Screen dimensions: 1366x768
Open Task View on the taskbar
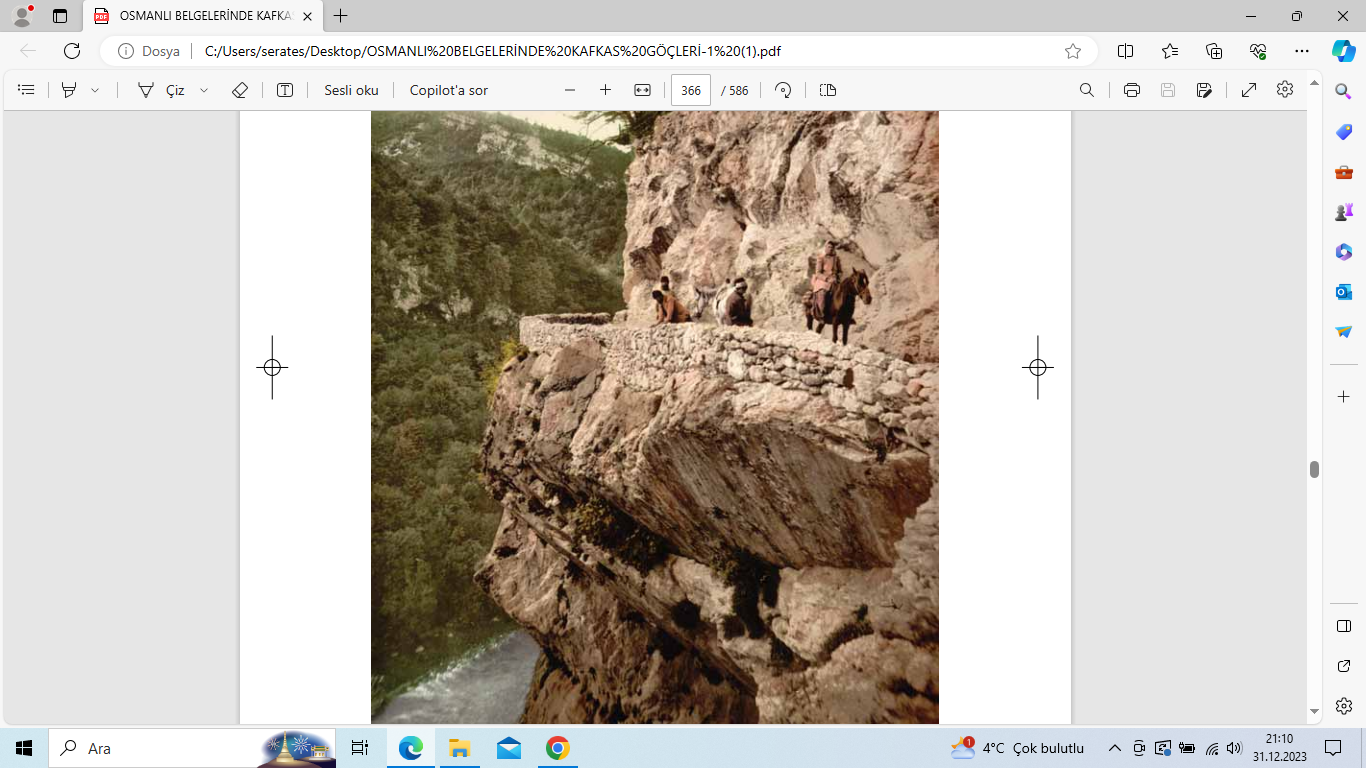click(360, 748)
